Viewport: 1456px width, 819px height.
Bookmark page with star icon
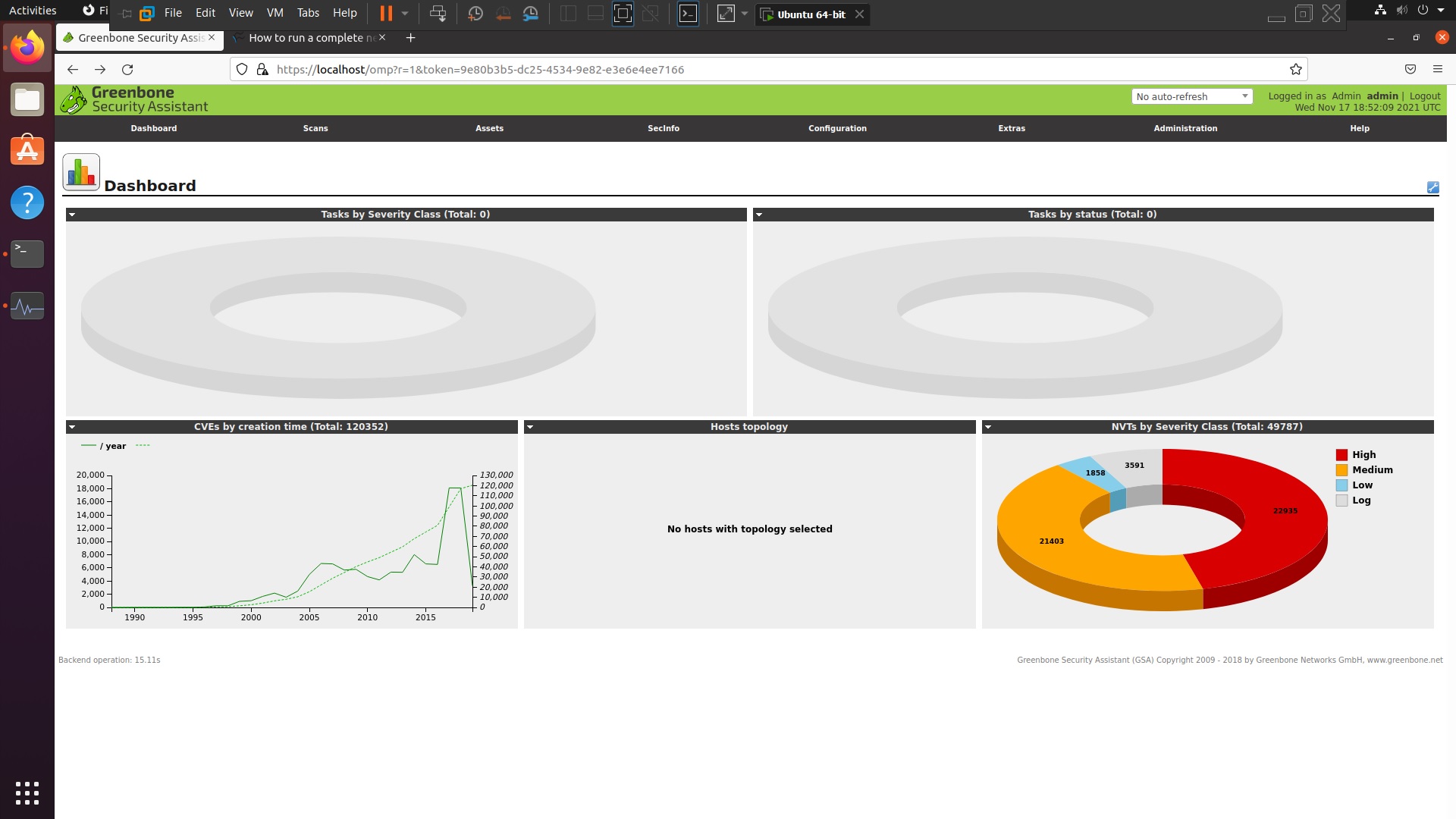1296,69
